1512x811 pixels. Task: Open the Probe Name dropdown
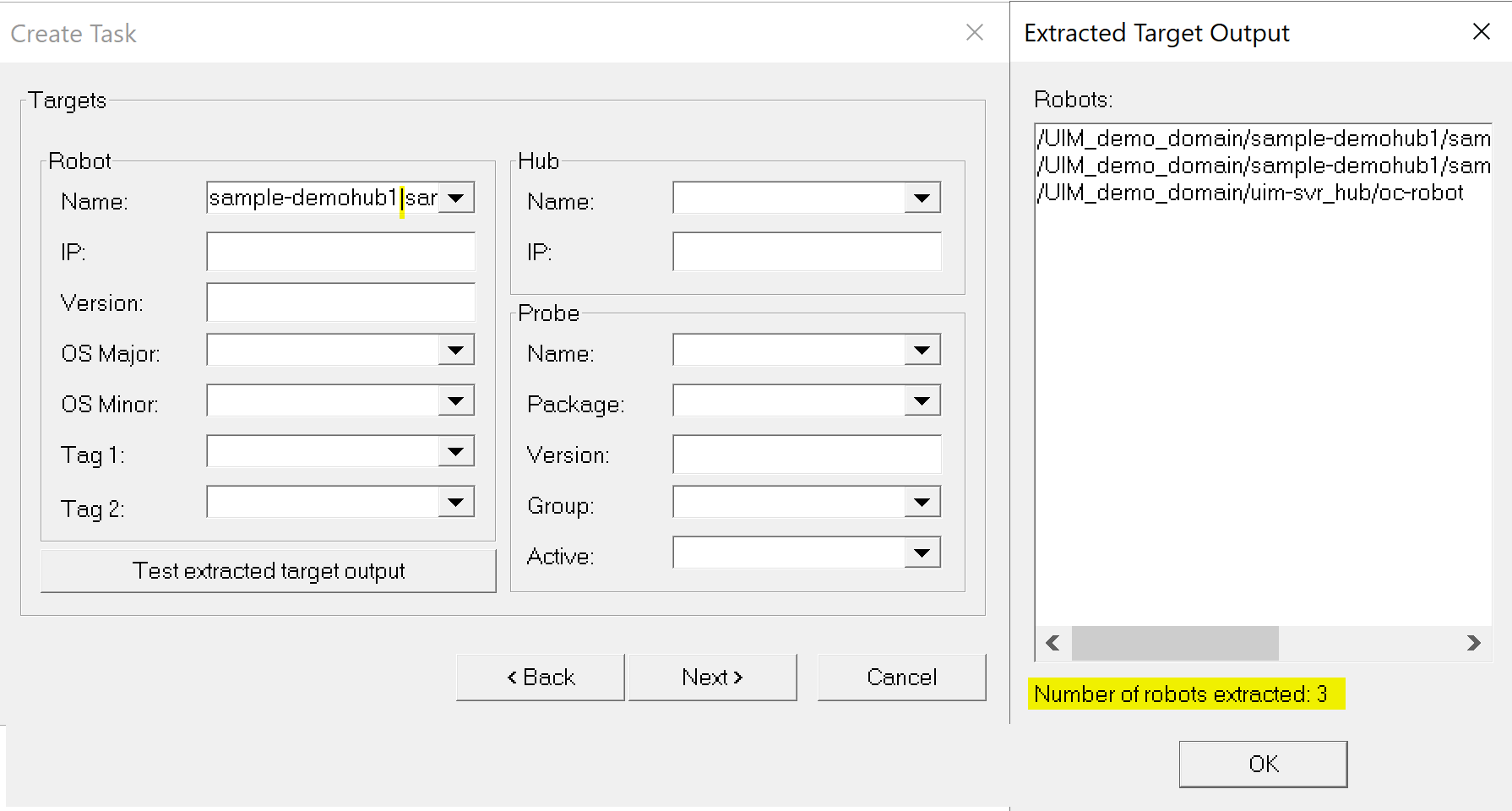(922, 351)
